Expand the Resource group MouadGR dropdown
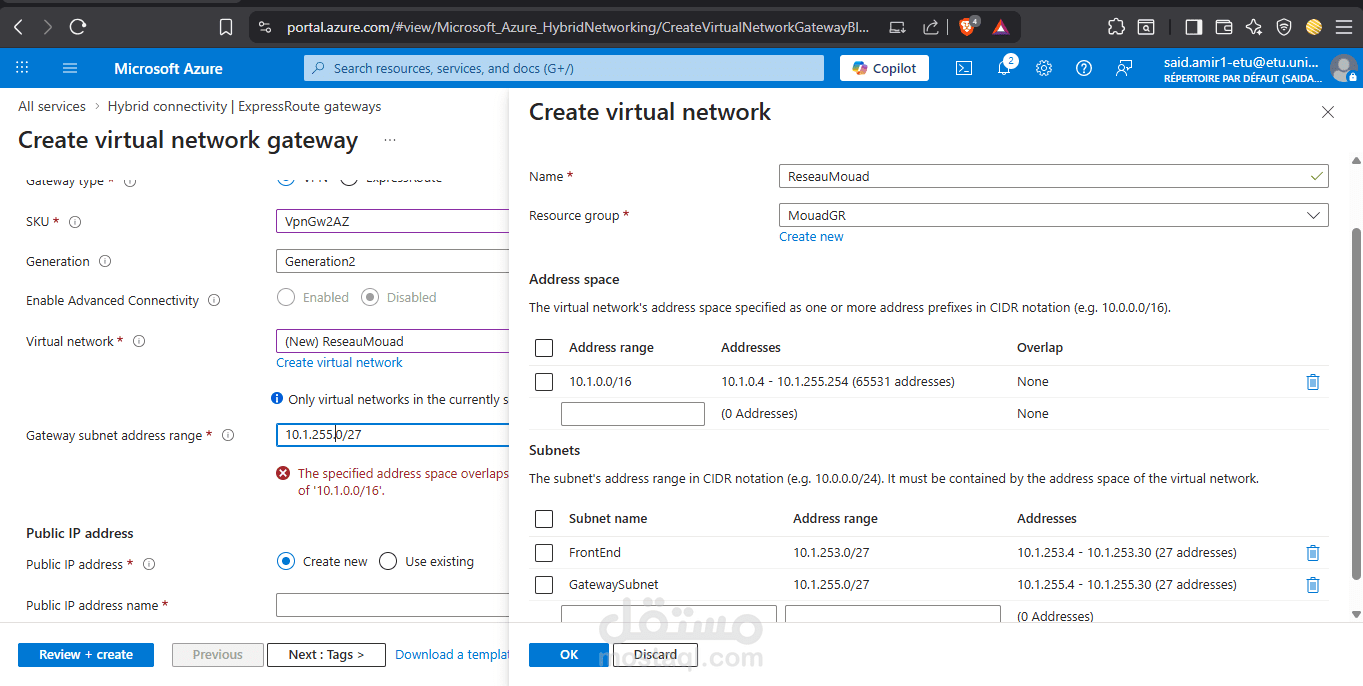The height and width of the screenshot is (686, 1363). click(1053, 215)
